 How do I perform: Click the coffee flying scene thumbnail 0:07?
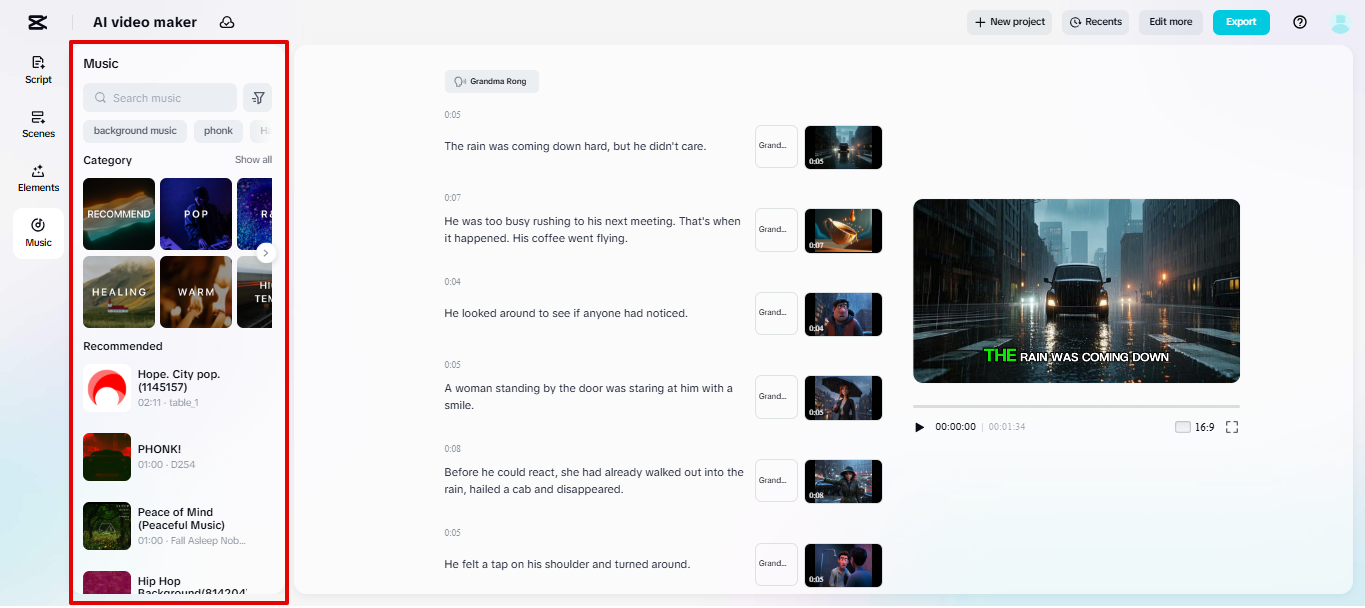click(843, 230)
